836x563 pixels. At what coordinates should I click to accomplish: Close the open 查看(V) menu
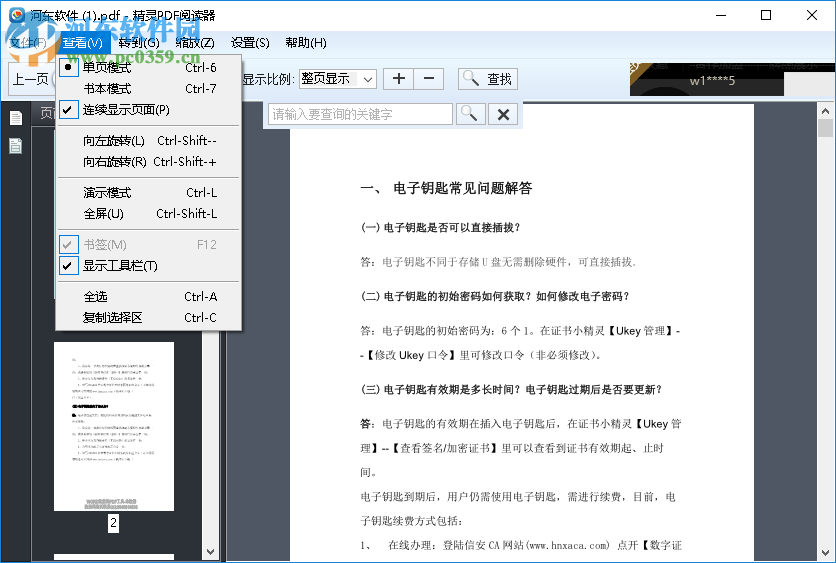(x=83, y=43)
